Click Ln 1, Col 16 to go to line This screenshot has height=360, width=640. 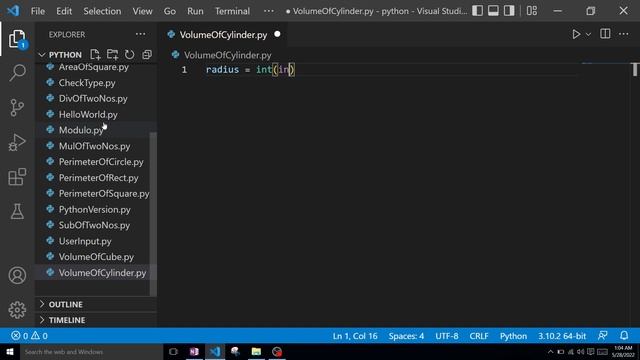[355, 336]
